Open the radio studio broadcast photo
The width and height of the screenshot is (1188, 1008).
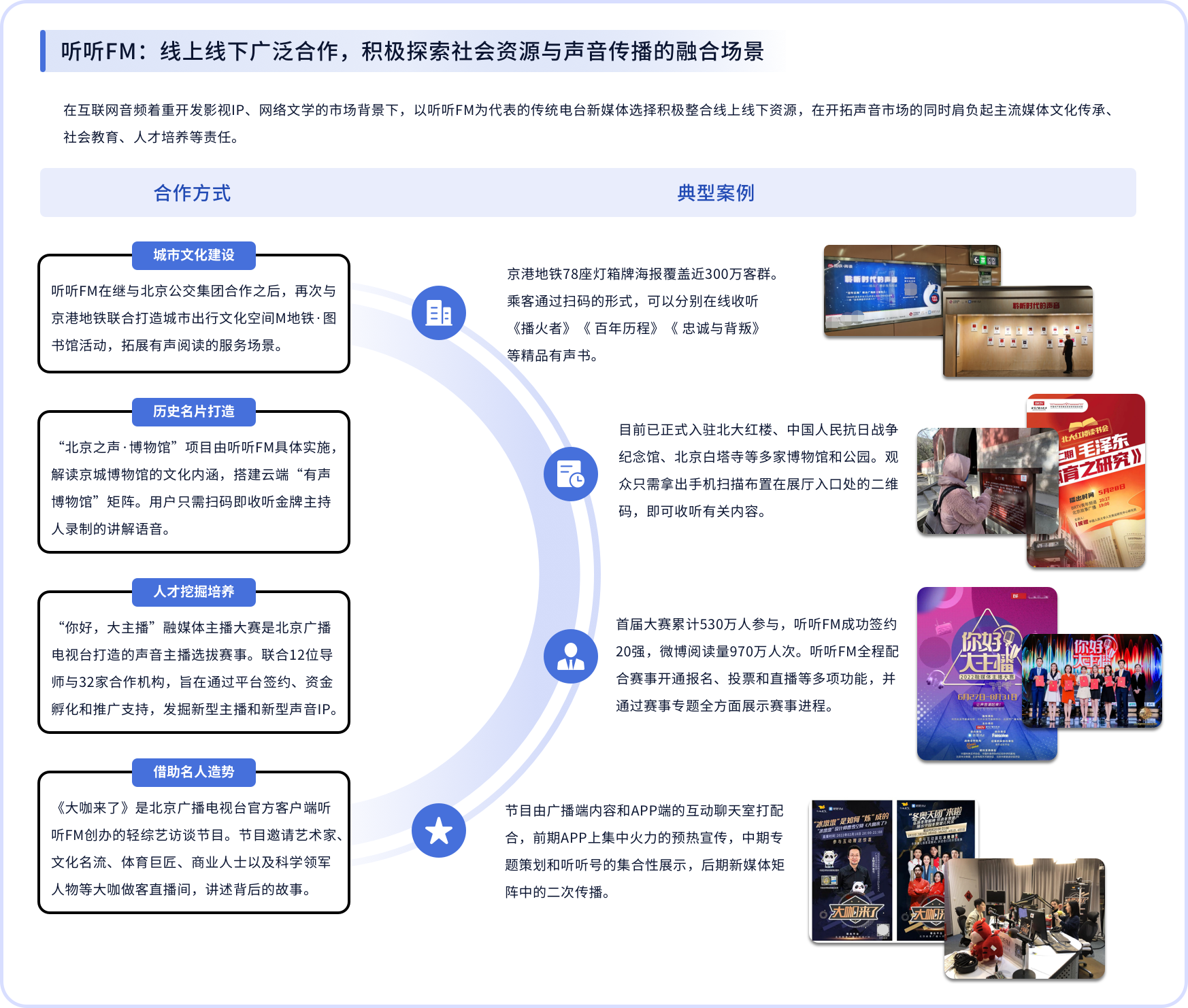tap(1025, 919)
